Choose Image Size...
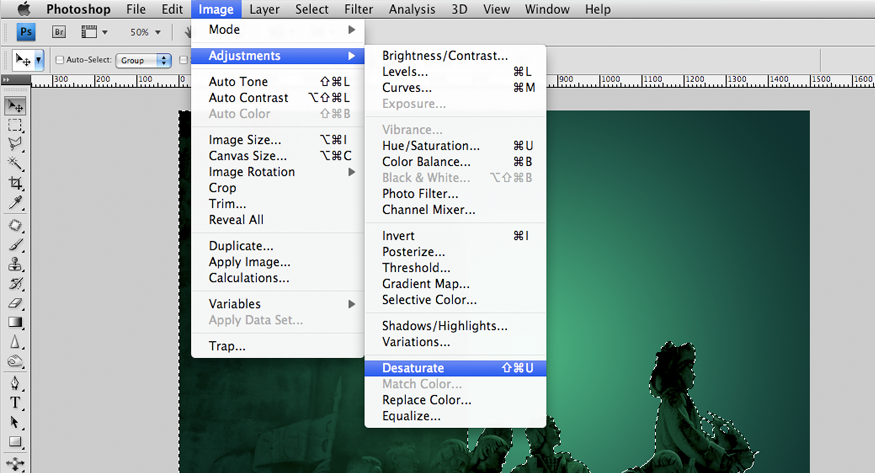Viewport: 875px width, 473px height. (277, 140)
